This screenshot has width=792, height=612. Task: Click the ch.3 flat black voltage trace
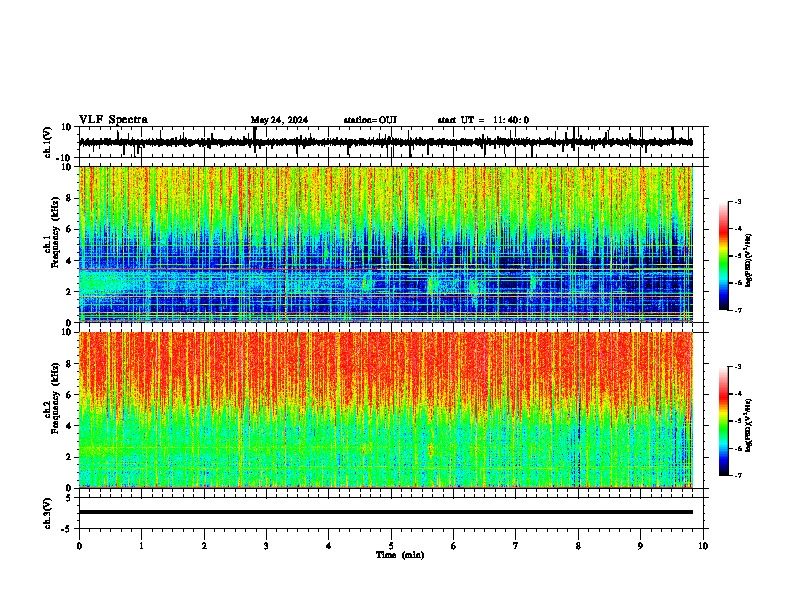386,512
